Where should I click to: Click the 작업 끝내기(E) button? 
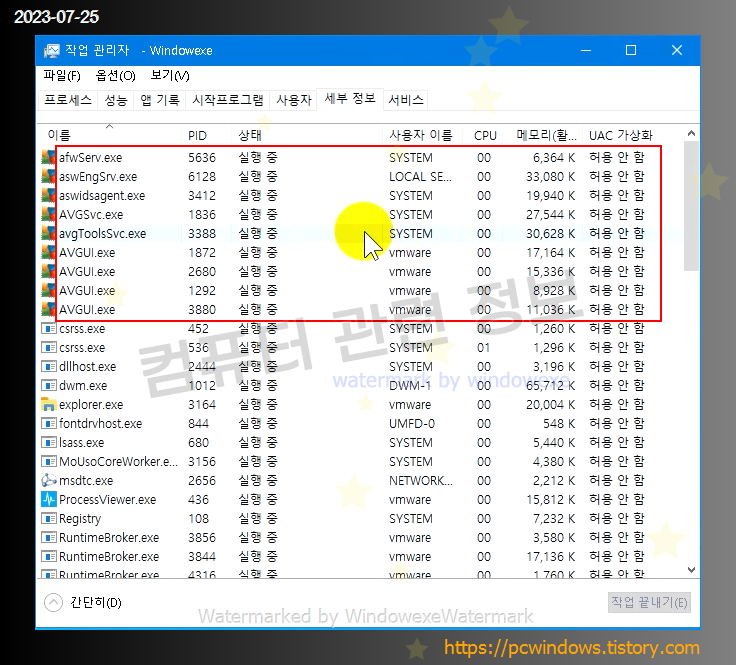[x=649, y=602]
